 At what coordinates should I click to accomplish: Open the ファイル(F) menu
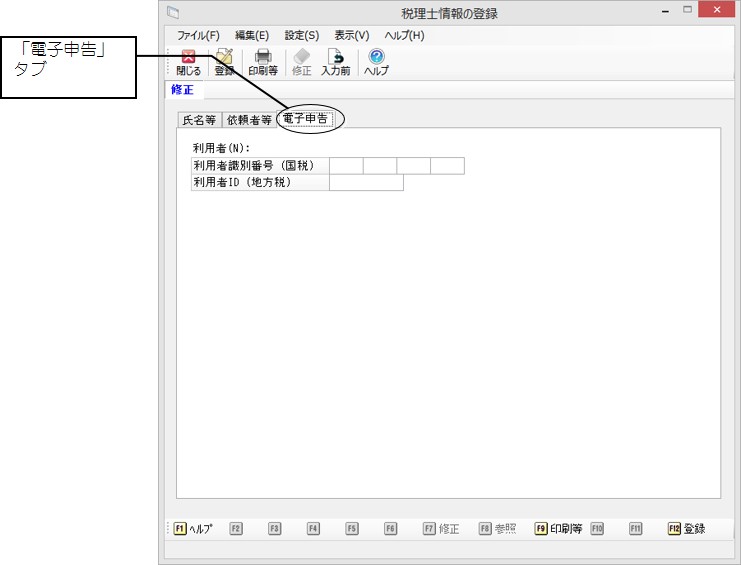click(198, 35)
